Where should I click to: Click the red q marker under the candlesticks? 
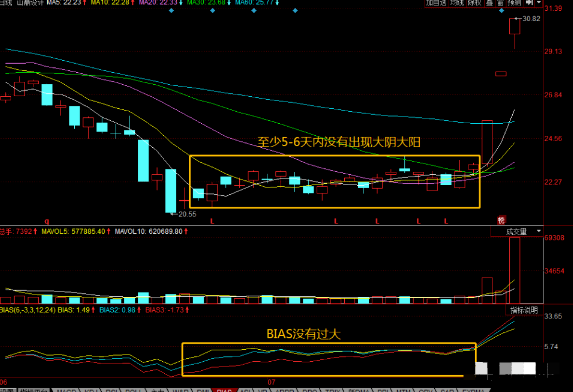[47, 221]
